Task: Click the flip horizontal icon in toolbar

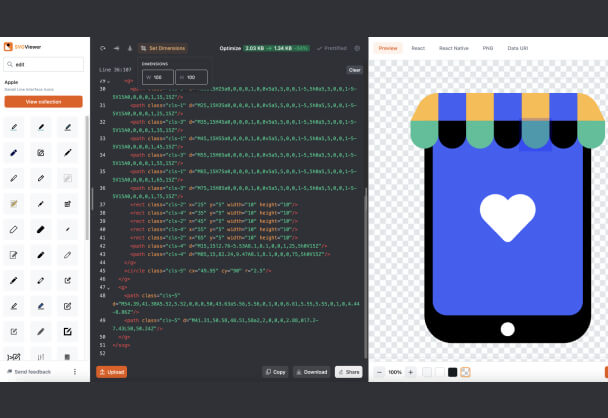Action: point(115,47)
